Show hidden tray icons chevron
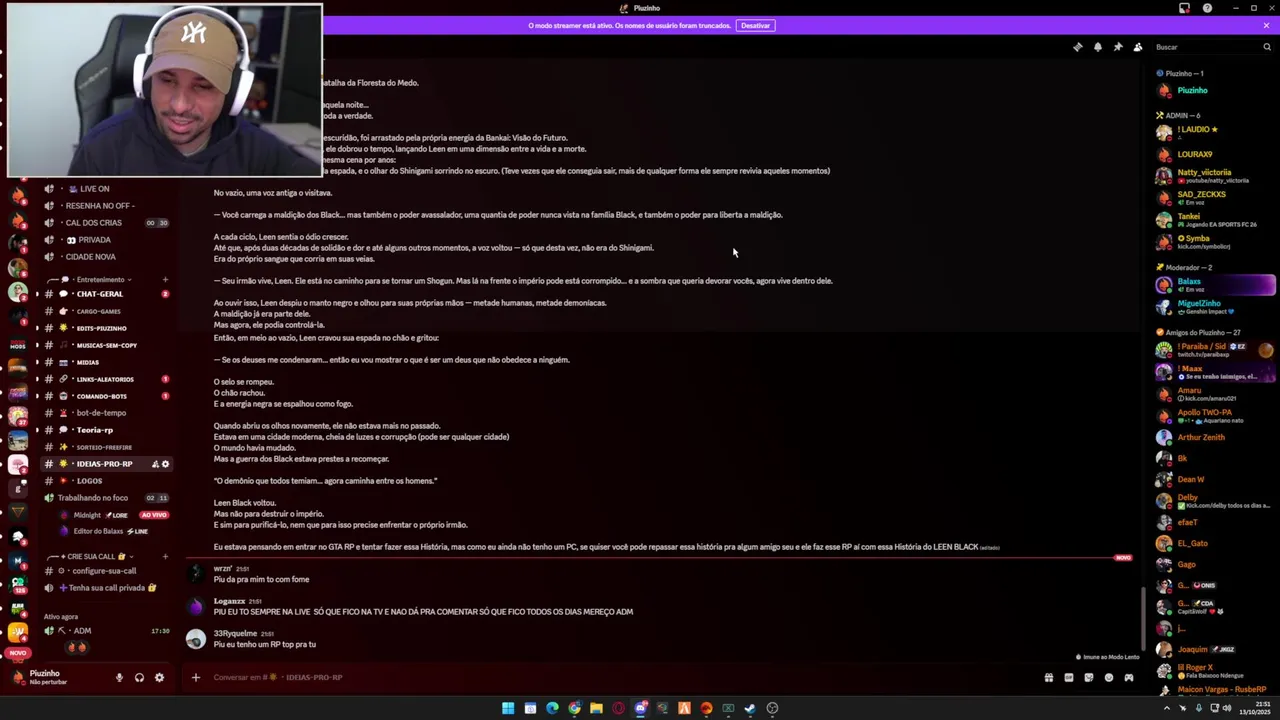1280x720 pixels. 1166,708
